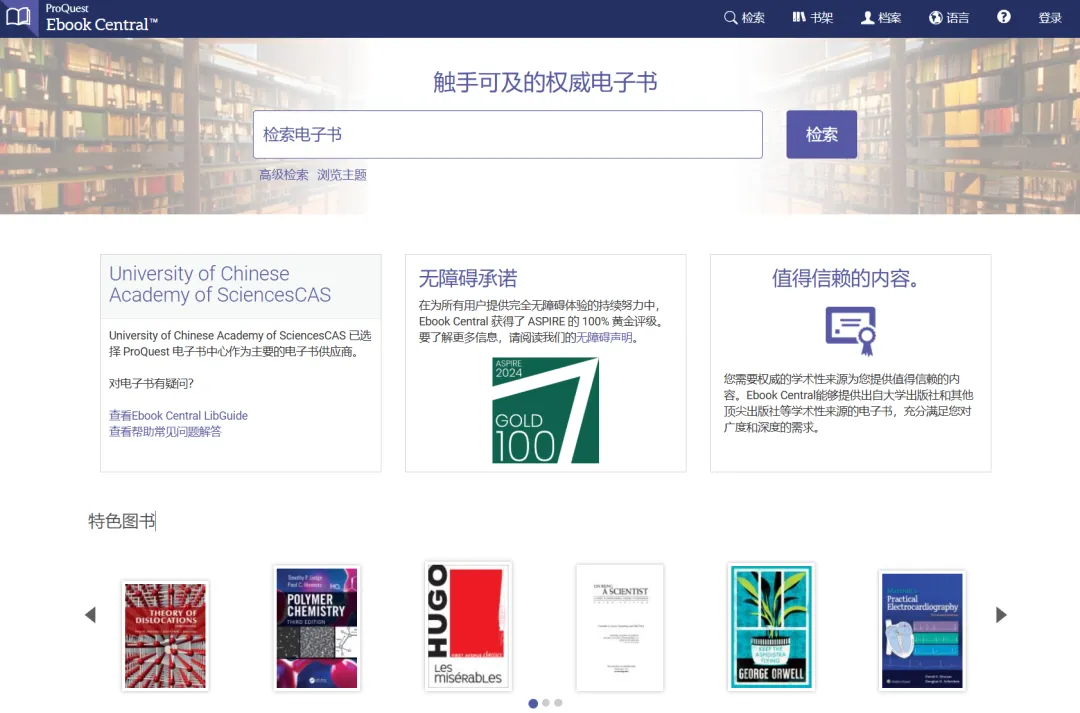Open the 查看帮助常见问题解答 link

165,432
